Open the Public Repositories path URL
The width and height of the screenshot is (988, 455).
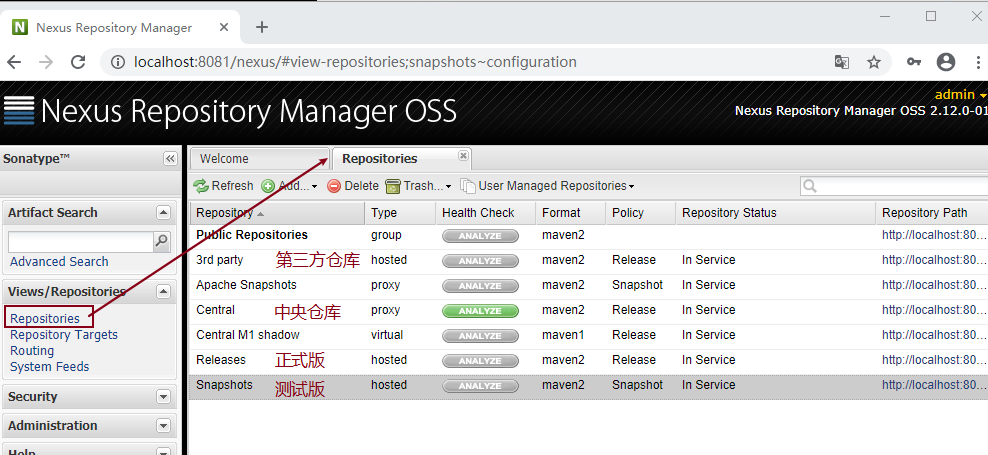coord(934,235)
